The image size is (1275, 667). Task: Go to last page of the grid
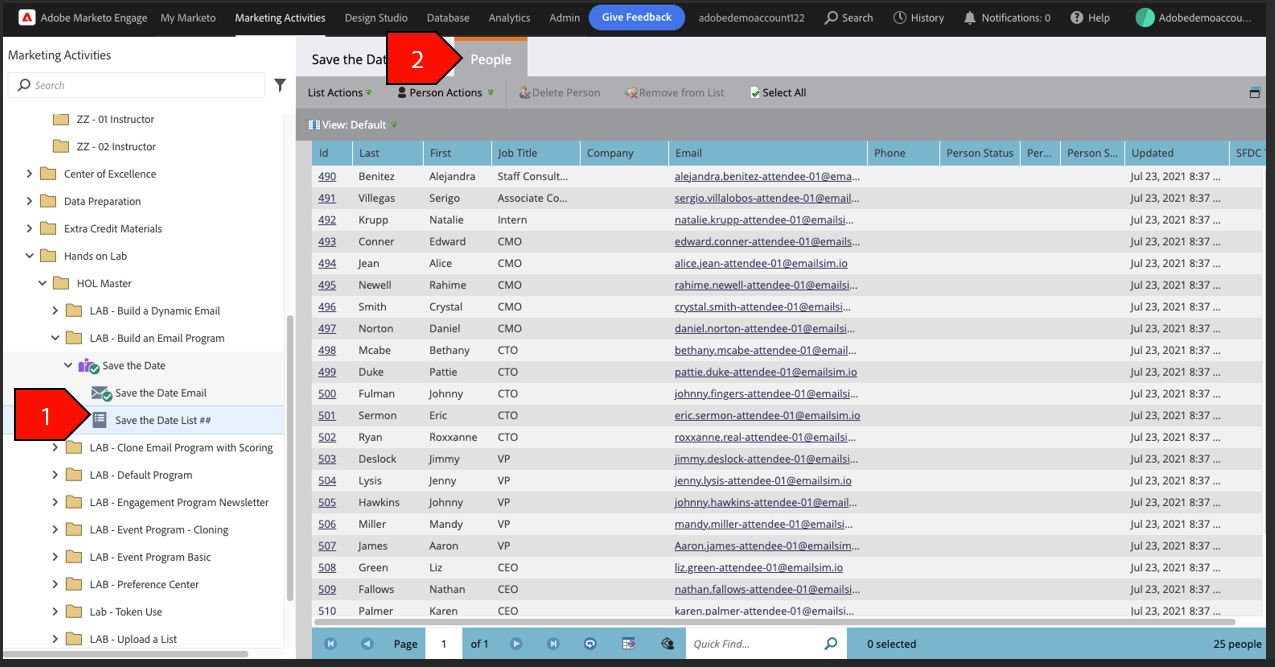(x=553, y=644)
